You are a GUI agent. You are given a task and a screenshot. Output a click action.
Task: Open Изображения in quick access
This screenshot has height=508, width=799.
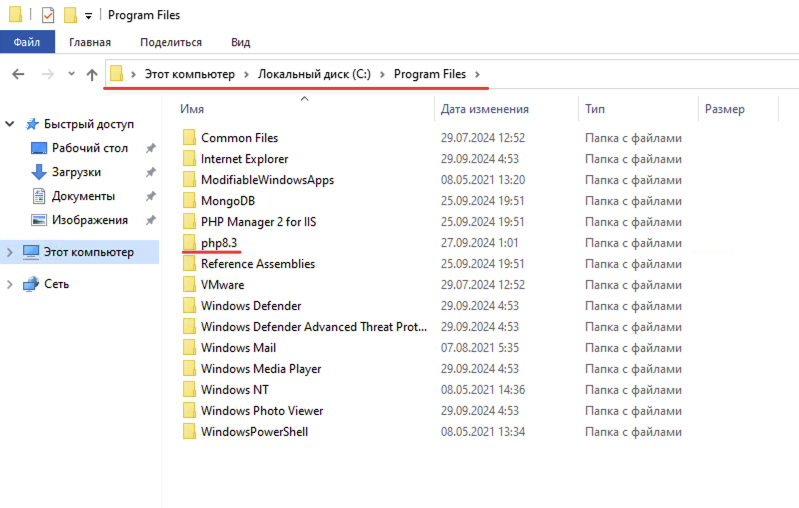tap(90, 220)
